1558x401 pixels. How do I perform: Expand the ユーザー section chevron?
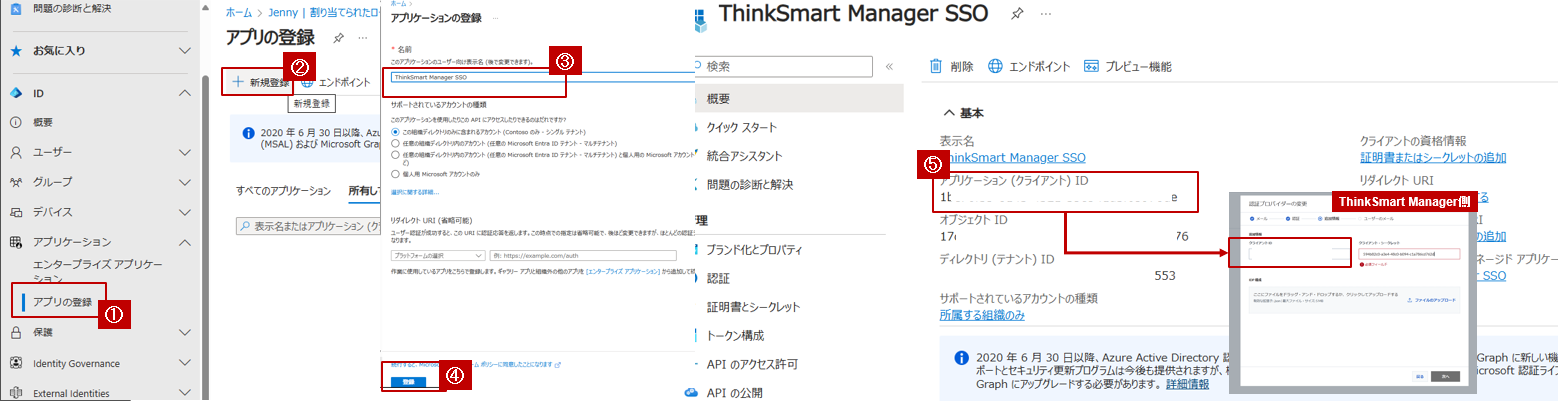[184, 153]
